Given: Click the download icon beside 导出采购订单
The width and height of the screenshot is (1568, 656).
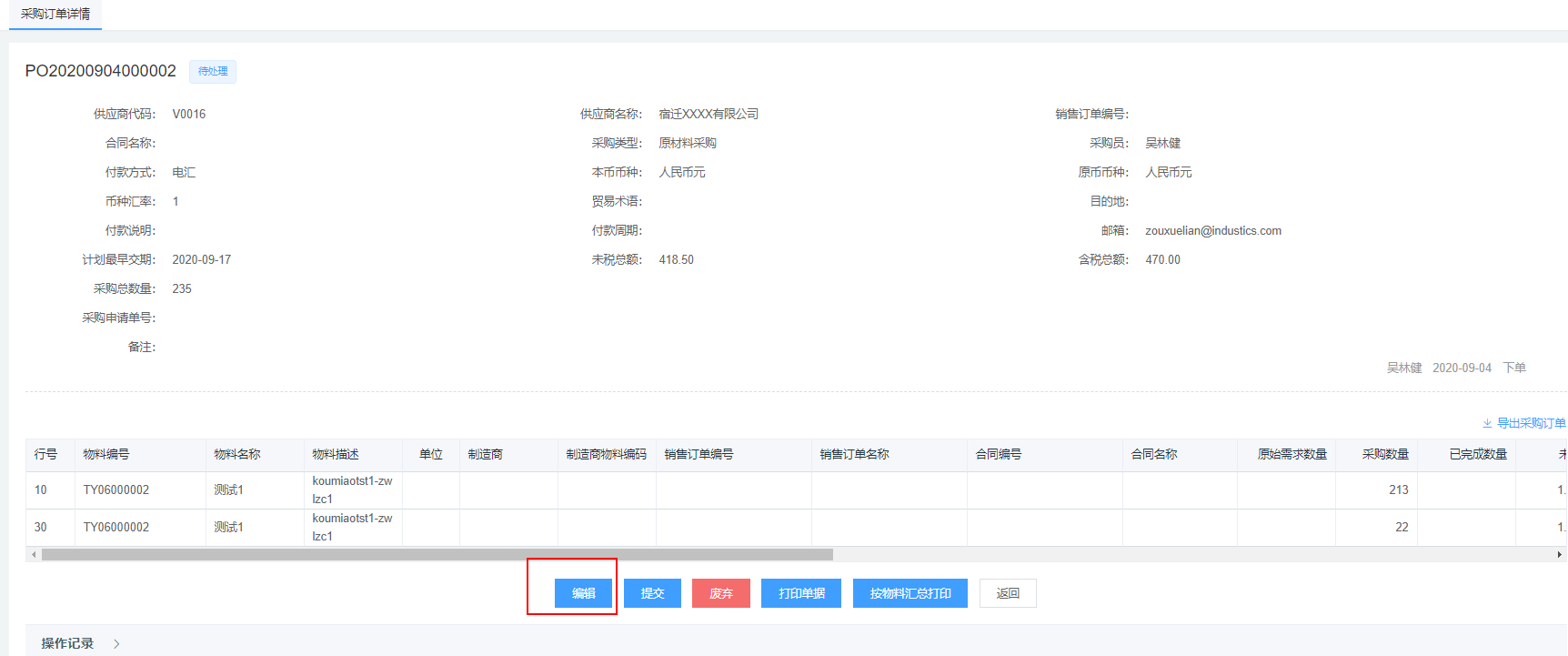Looking at the screenshot, I should tap(1487, 423).
